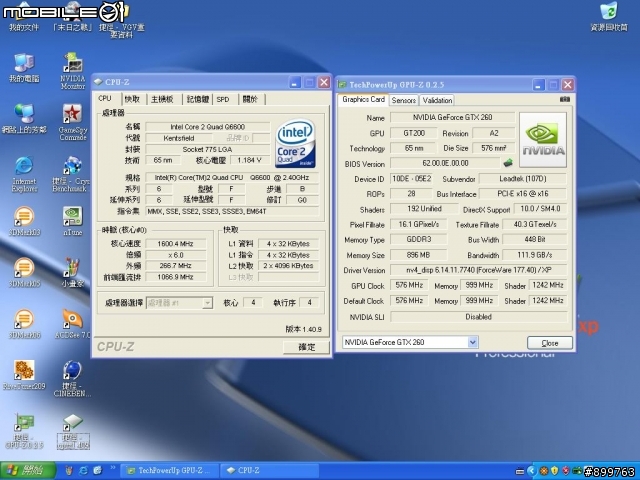This screenshot has height=480, width=640.
Task: Click the Device ID value 10DE - 05E2
Action: pos(411,179)
